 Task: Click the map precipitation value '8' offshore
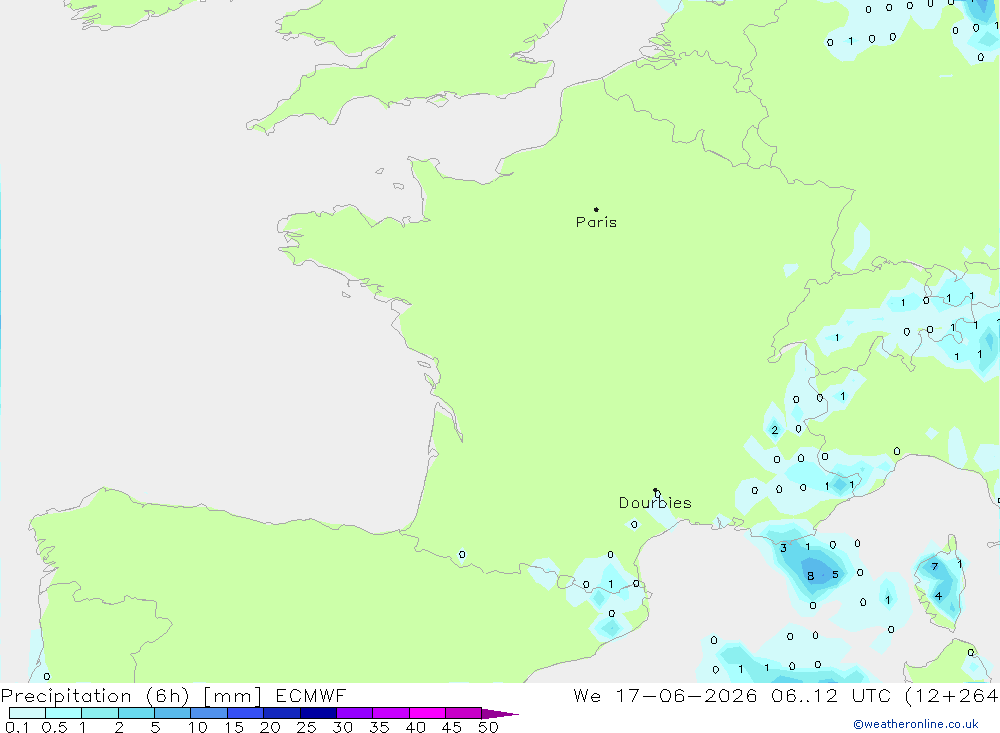(811, 575)
